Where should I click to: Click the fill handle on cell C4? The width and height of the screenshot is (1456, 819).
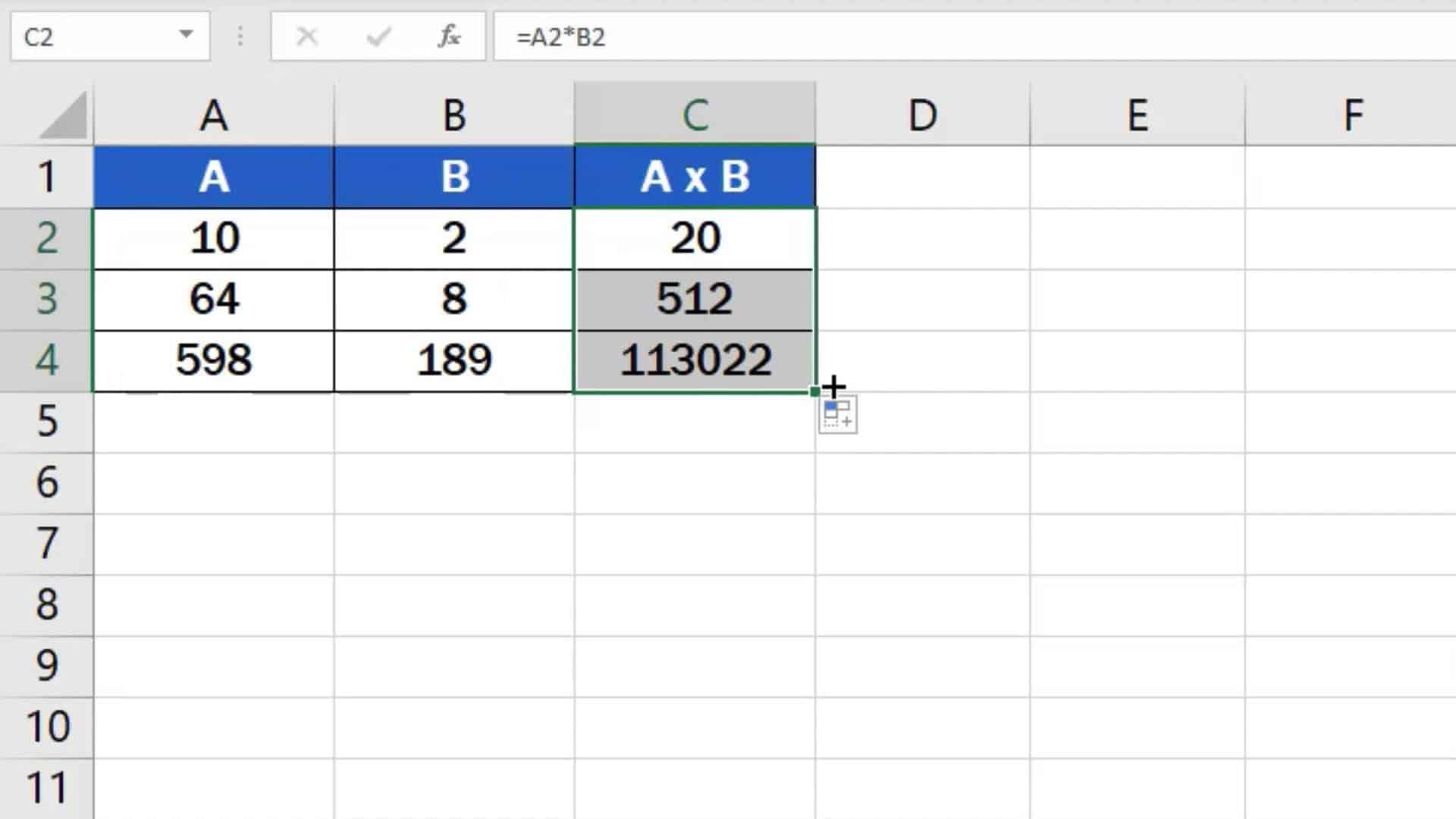point(813,391)
